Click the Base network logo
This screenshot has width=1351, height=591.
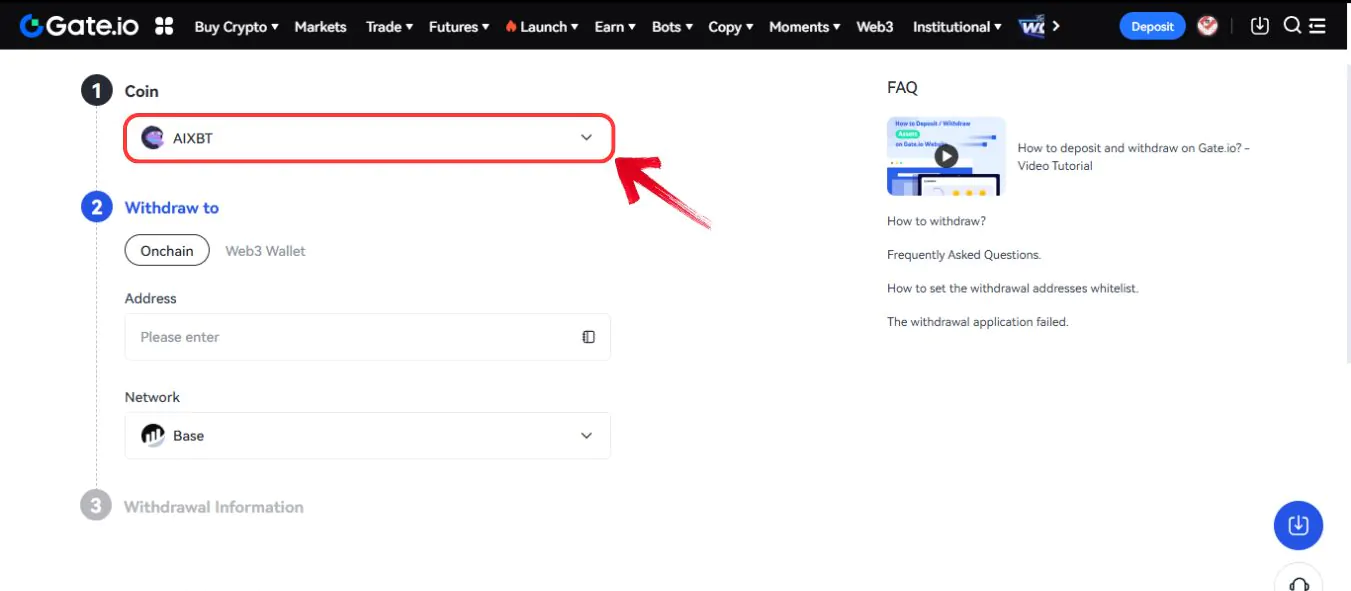pos(153,436)
